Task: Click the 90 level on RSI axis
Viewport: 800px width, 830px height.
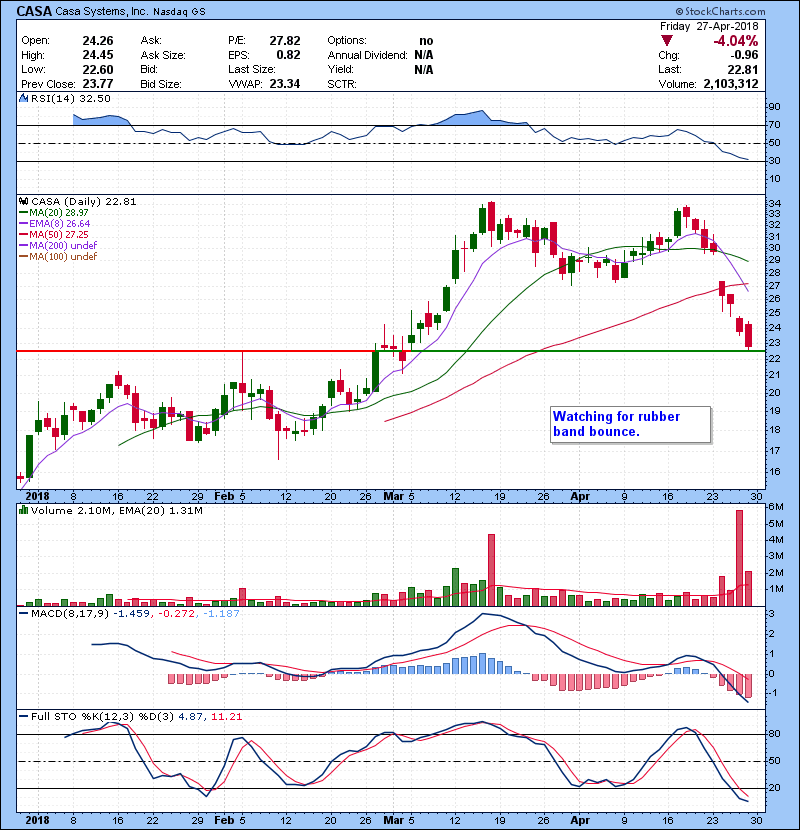Action: 774,107
